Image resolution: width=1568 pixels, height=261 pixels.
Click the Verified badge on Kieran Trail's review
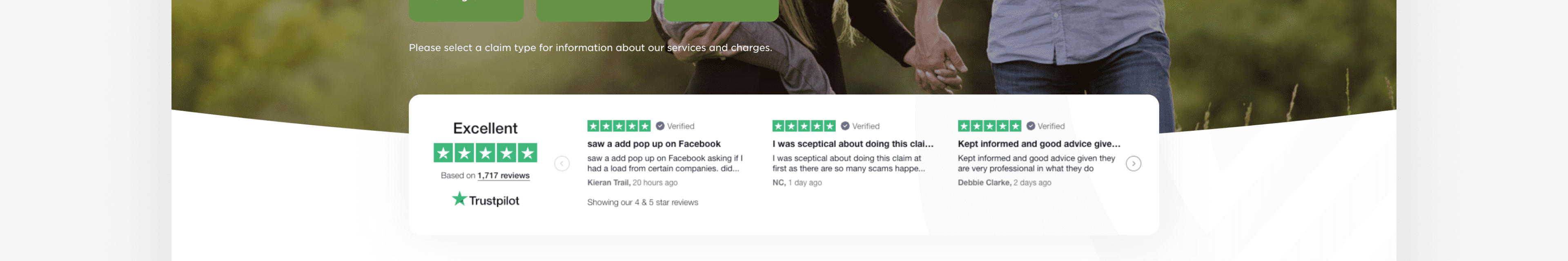(x=675, y=126)
